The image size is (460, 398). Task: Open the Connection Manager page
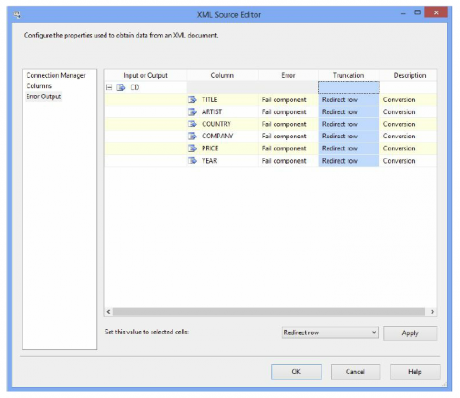pyautogui.click(x=56, y=75)
